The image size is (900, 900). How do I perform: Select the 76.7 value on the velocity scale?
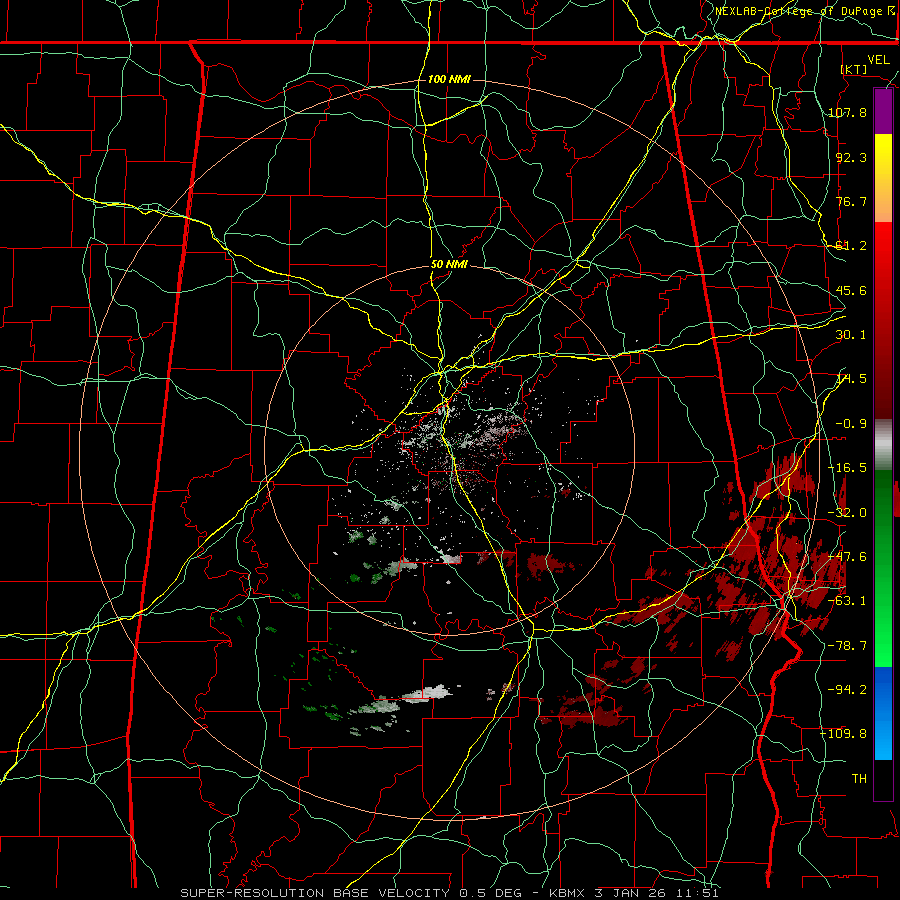[x=851, y=201]
